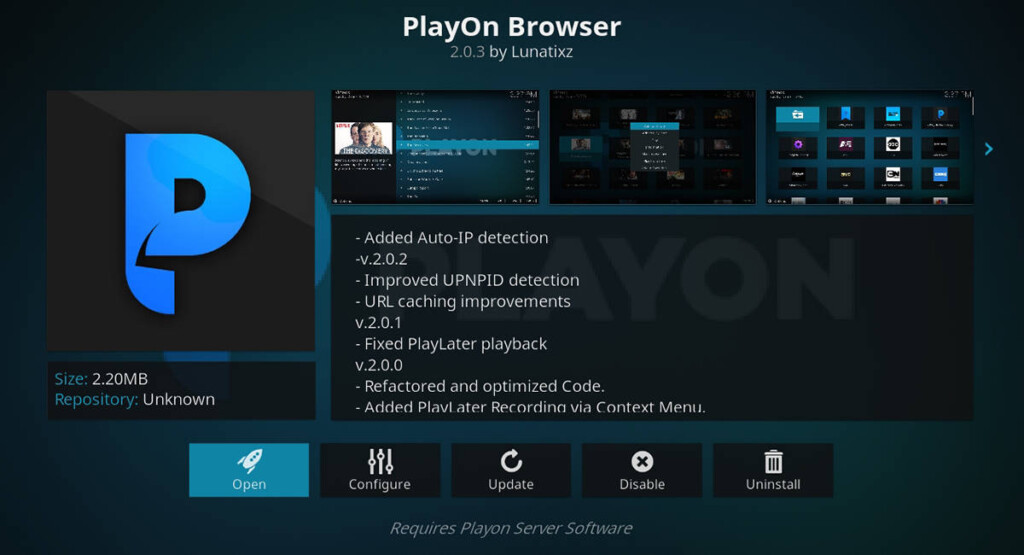The width and height of the screenshot is (1024, 555).
Task: Click the Configure button
Action: click(x=379, y=470)
